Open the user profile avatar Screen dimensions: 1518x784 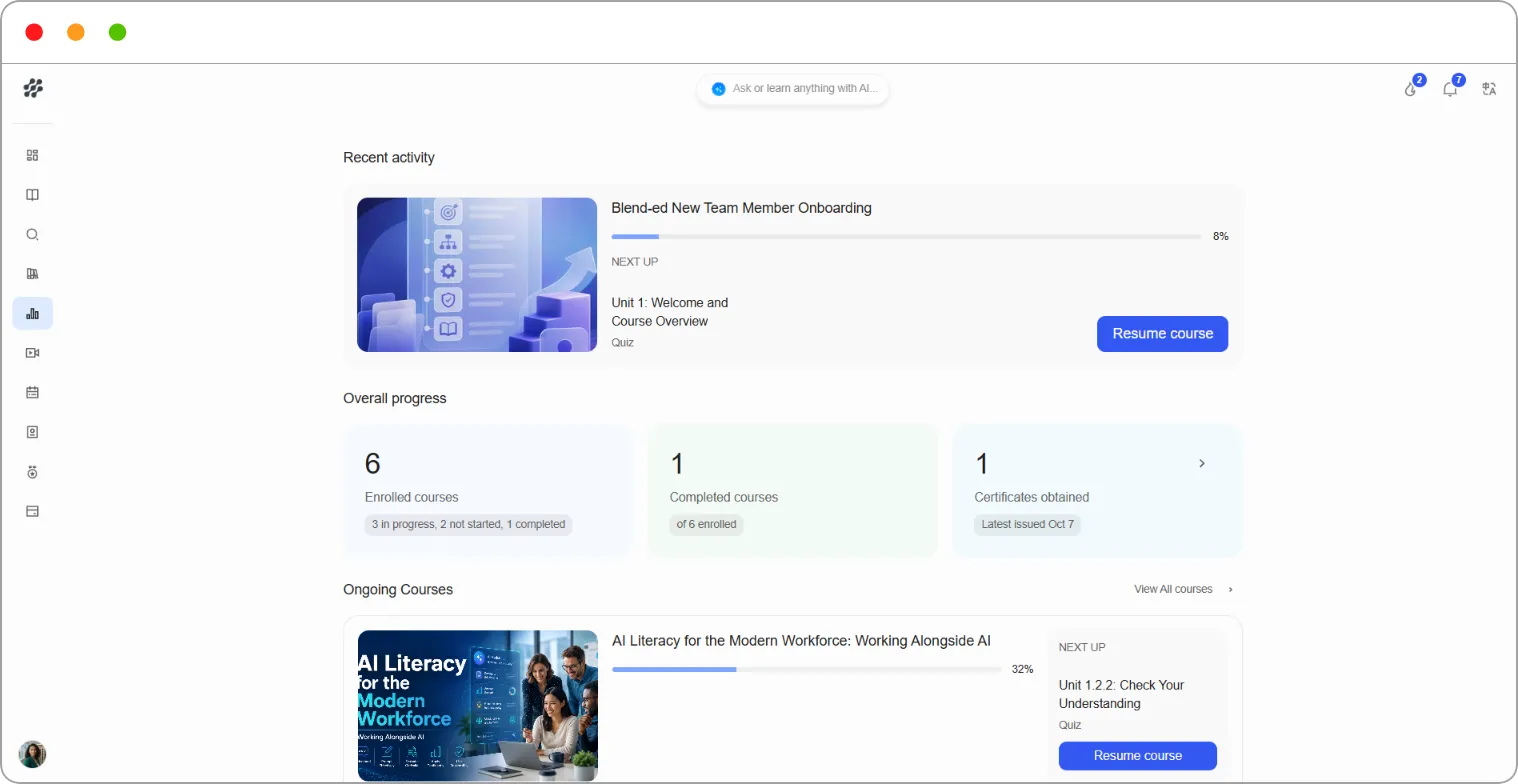[32, 754]
